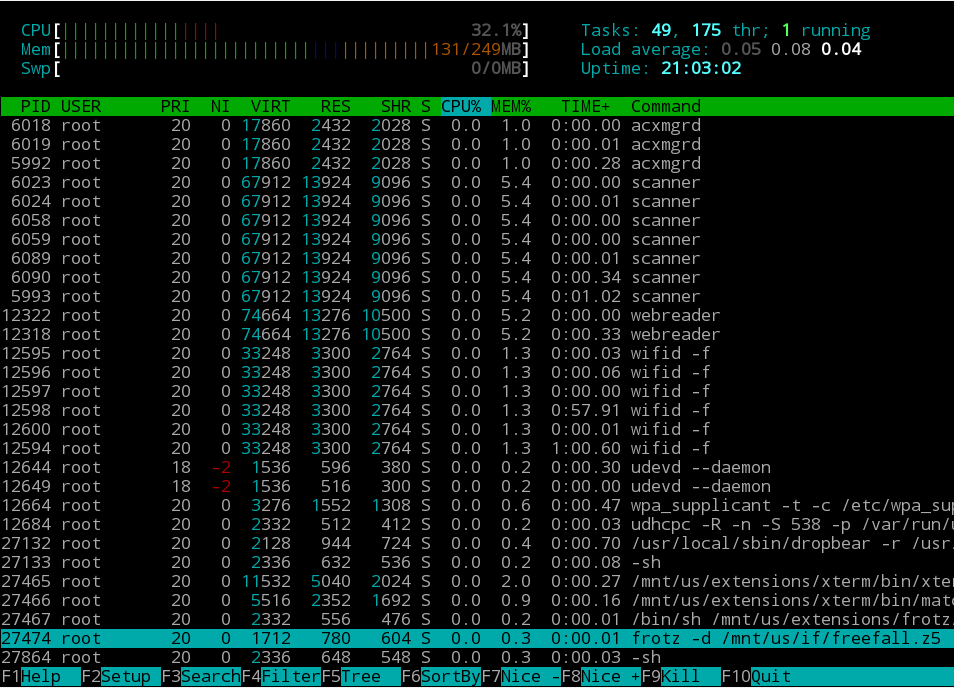Select process row PID 6019 acxmgrd
Screen dimensions: 954x688
477,144
